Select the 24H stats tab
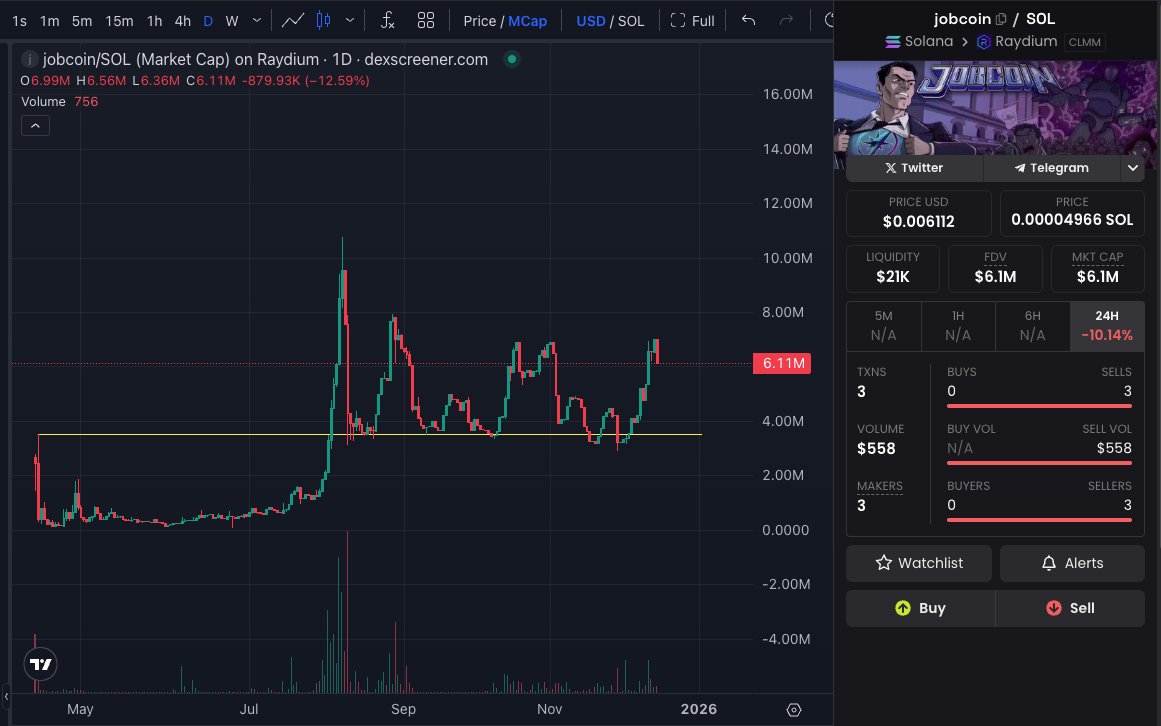The height and width of the screenshot is (726, 1161). coord(1107,326)
